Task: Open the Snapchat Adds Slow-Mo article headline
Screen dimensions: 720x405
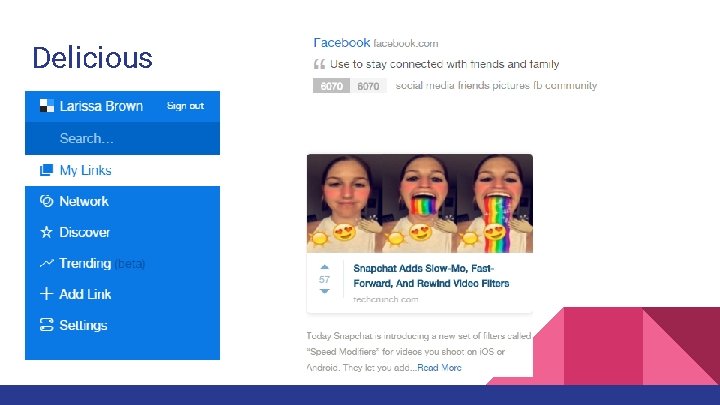Action: 431,276
